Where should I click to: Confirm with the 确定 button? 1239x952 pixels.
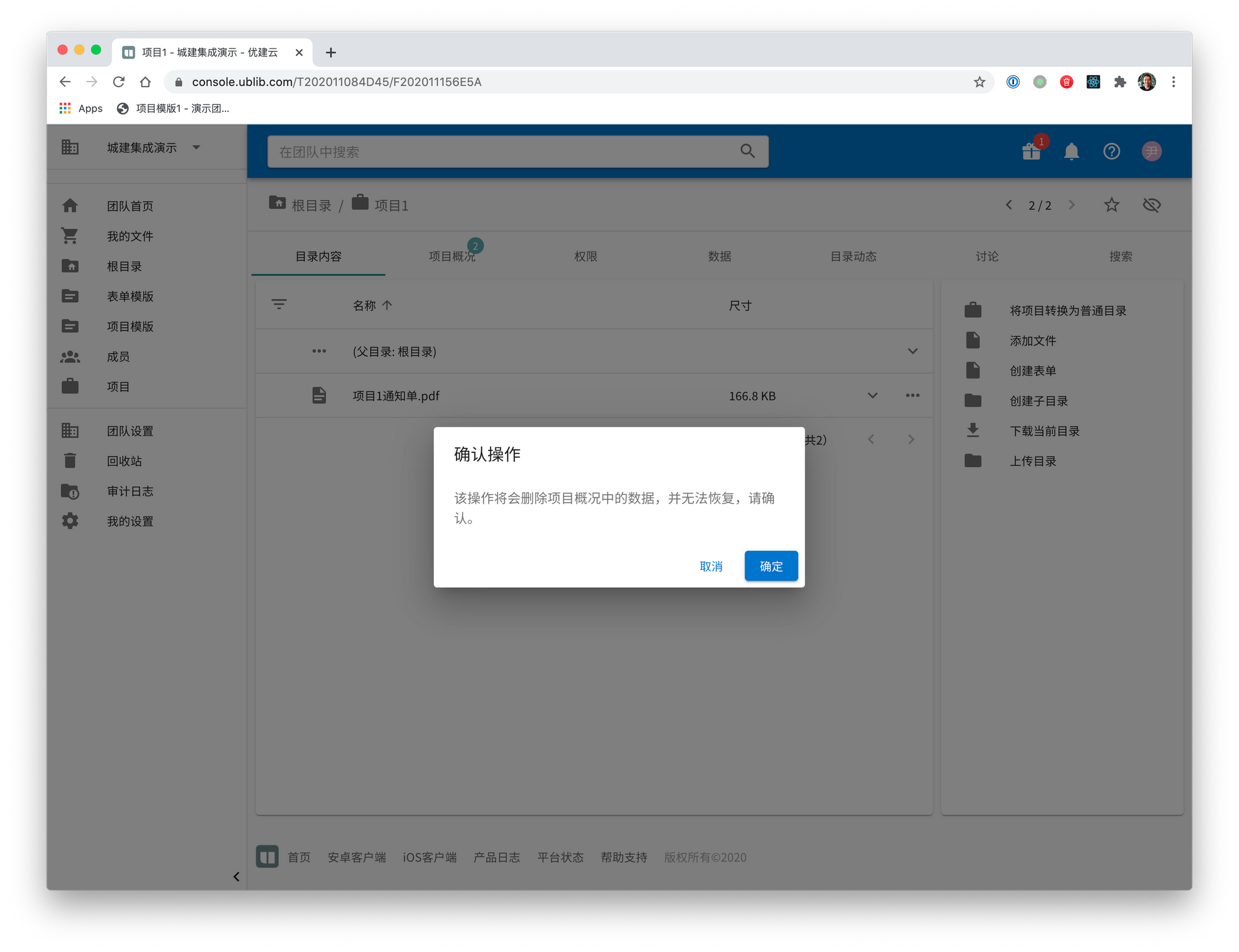(771, 566)
